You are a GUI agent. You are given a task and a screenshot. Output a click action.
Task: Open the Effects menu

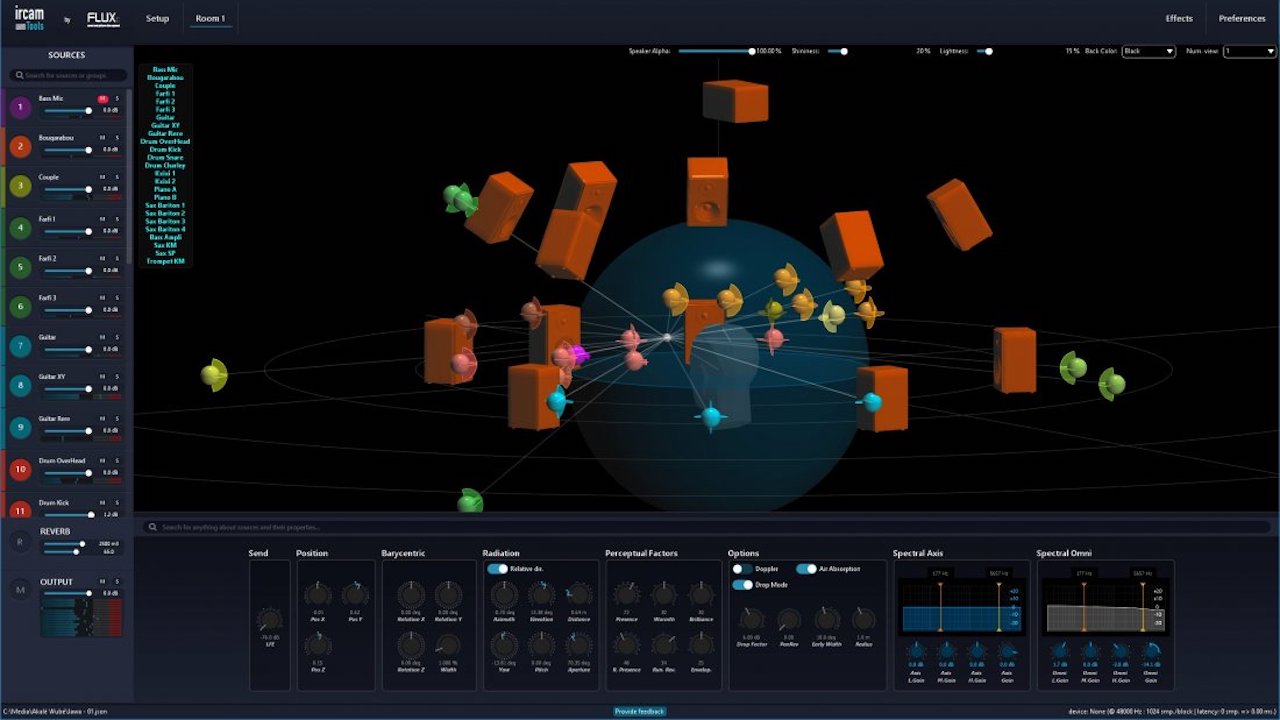pos(1179,18)
